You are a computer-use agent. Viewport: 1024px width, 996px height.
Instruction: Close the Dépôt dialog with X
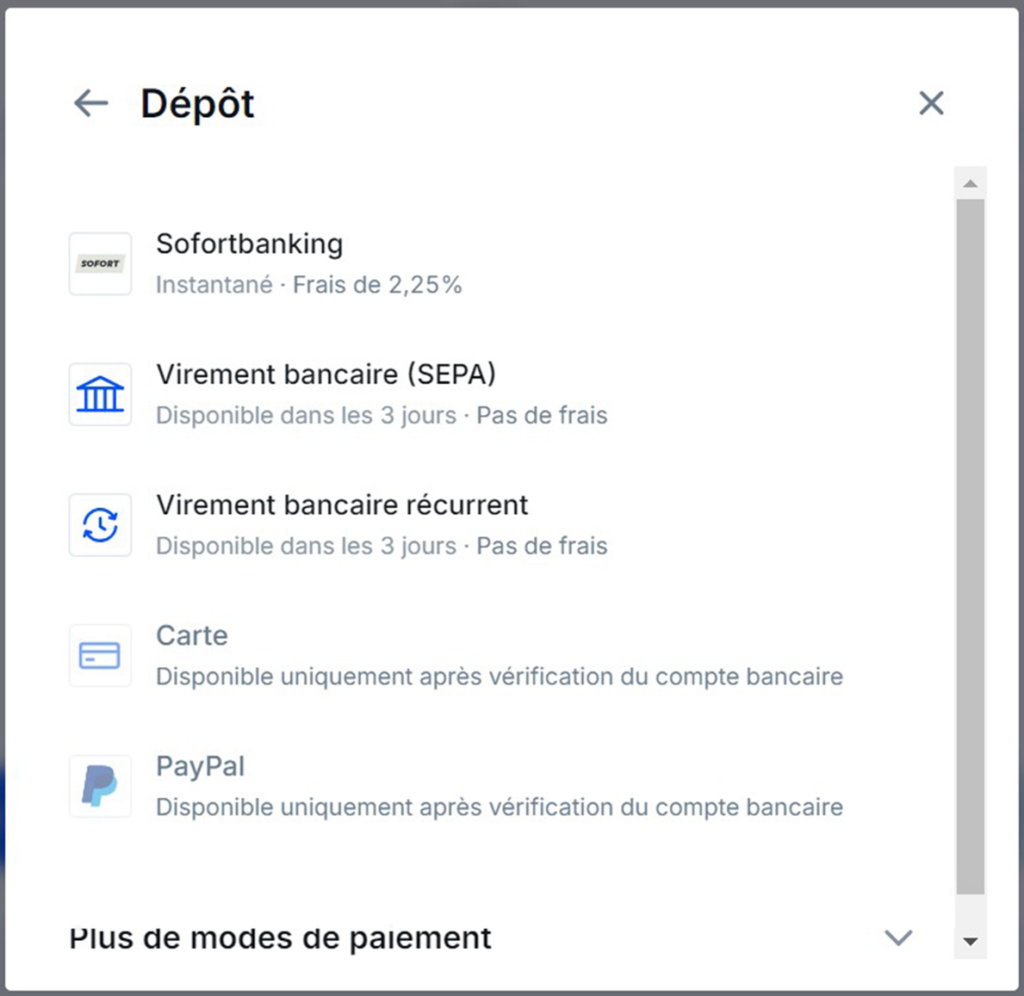931,103
